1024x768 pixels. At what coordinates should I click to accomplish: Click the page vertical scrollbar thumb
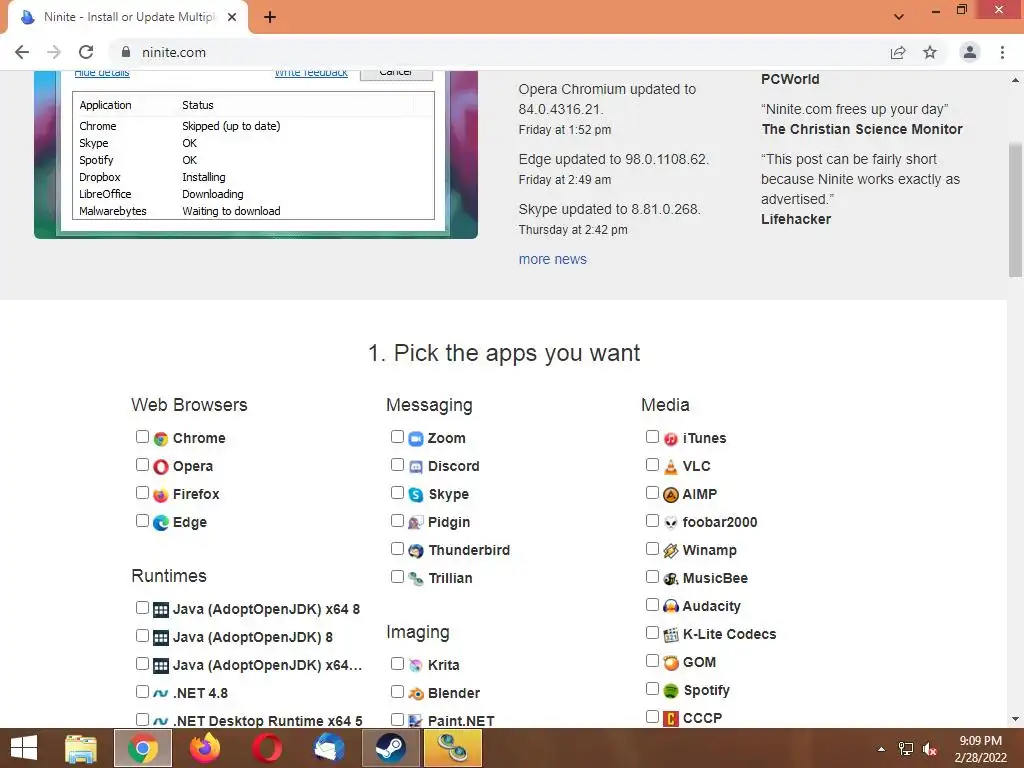point(1015,209)
